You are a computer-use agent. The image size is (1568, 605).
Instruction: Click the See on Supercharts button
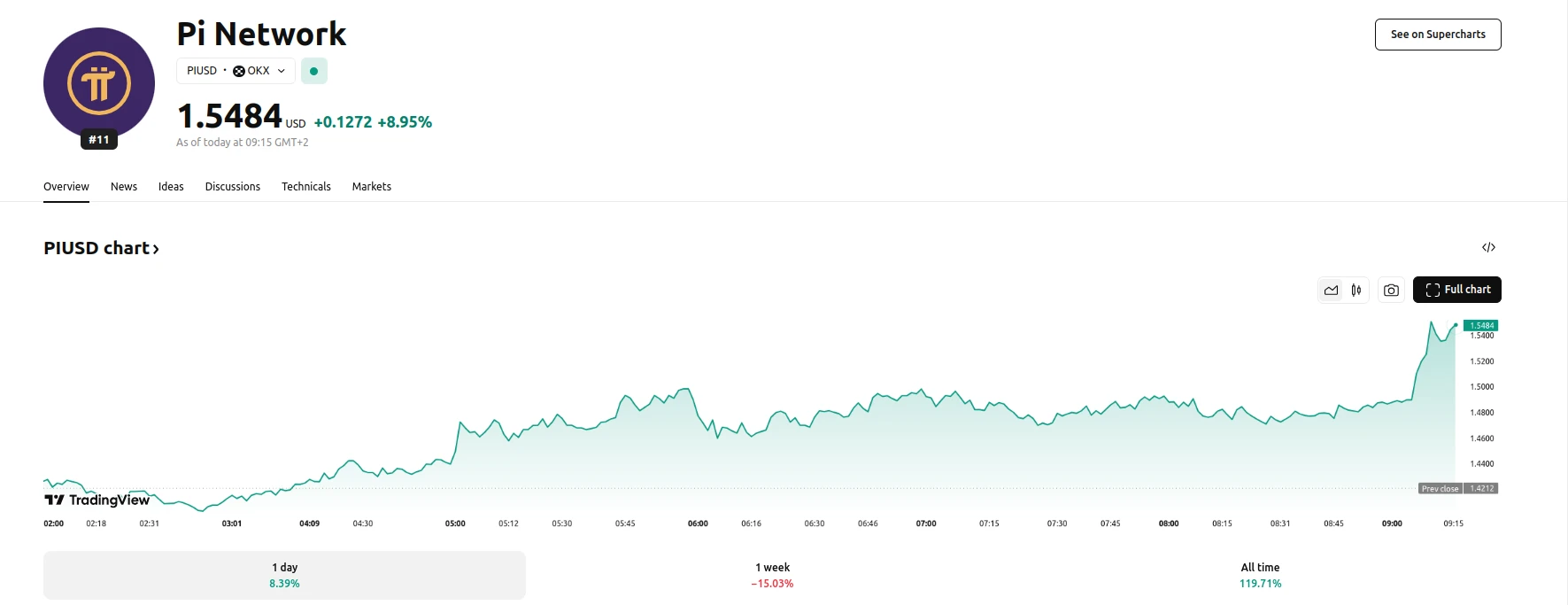(x=1438, y=35)
